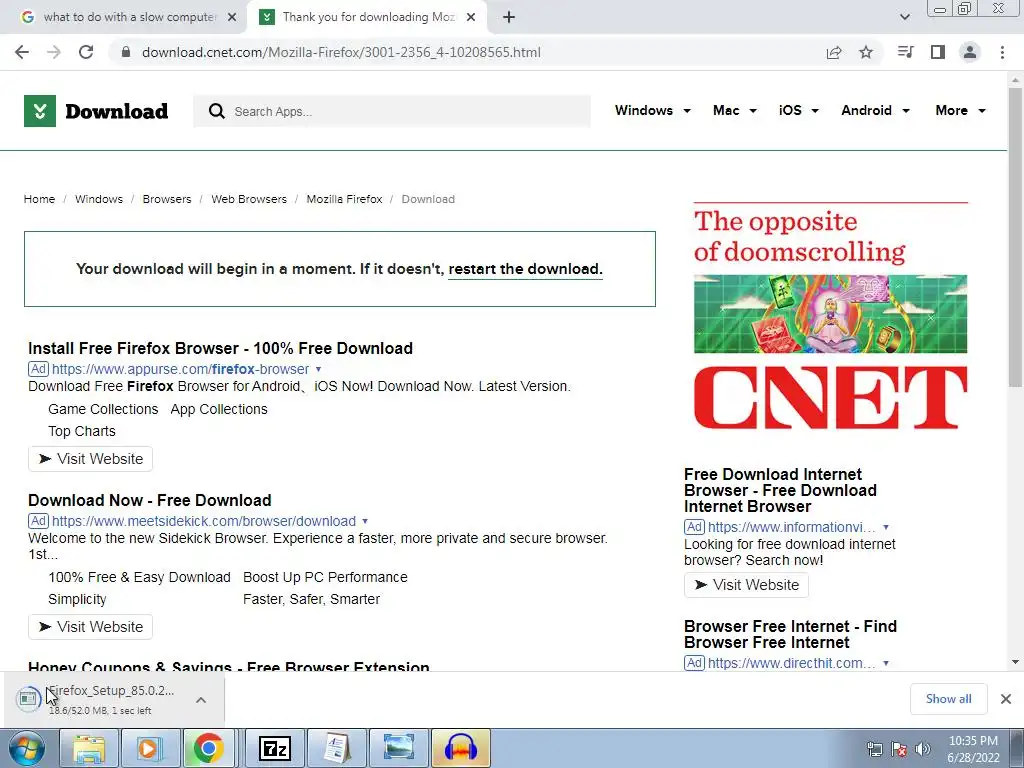Screen dimensions: 1024x768
Task: Click the CNET doomscrolling banner ad
Action: [x=830, y=316]
